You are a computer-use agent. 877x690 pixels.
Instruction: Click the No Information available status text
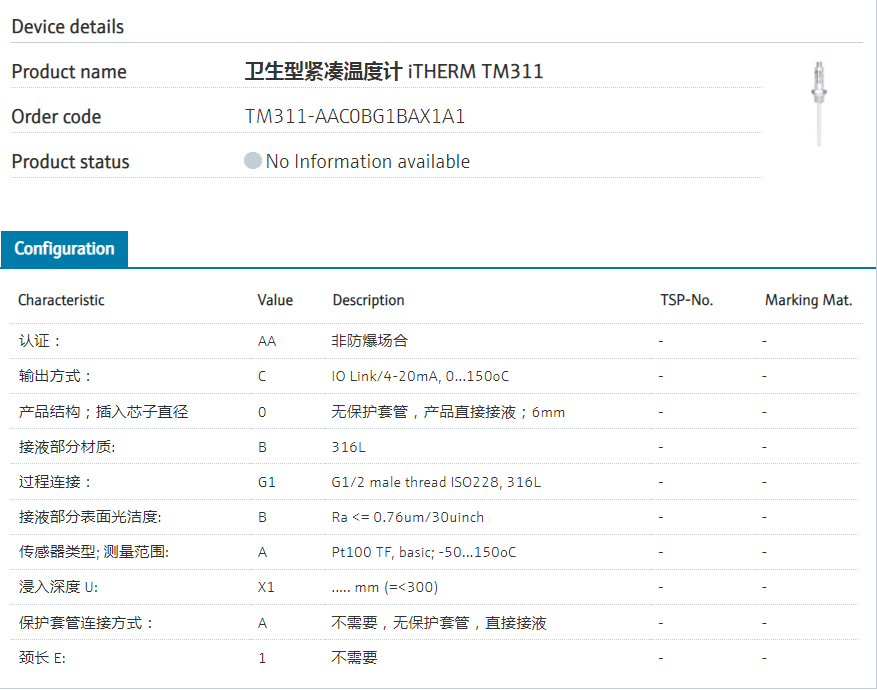pyautogui.click(x=367, y=162)
